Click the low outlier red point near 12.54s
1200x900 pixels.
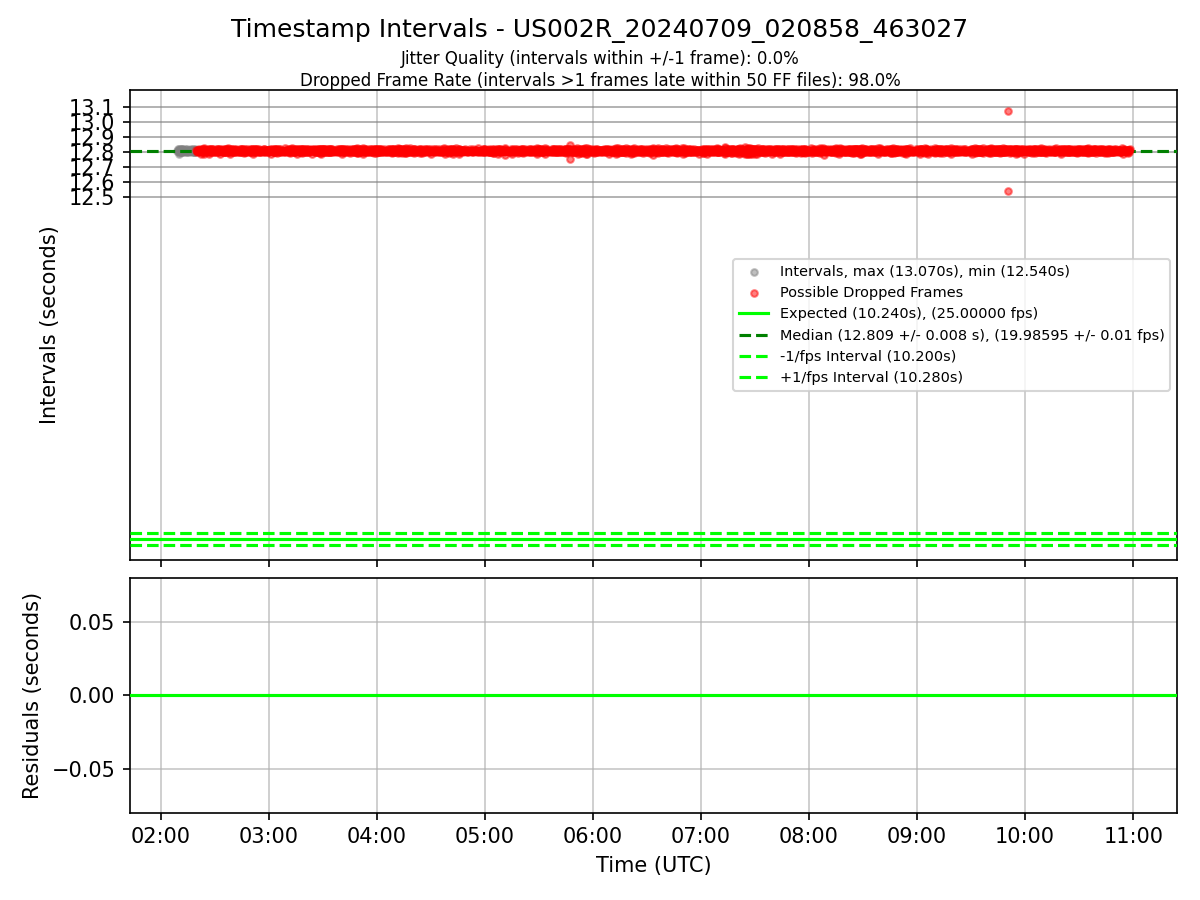1008,191
